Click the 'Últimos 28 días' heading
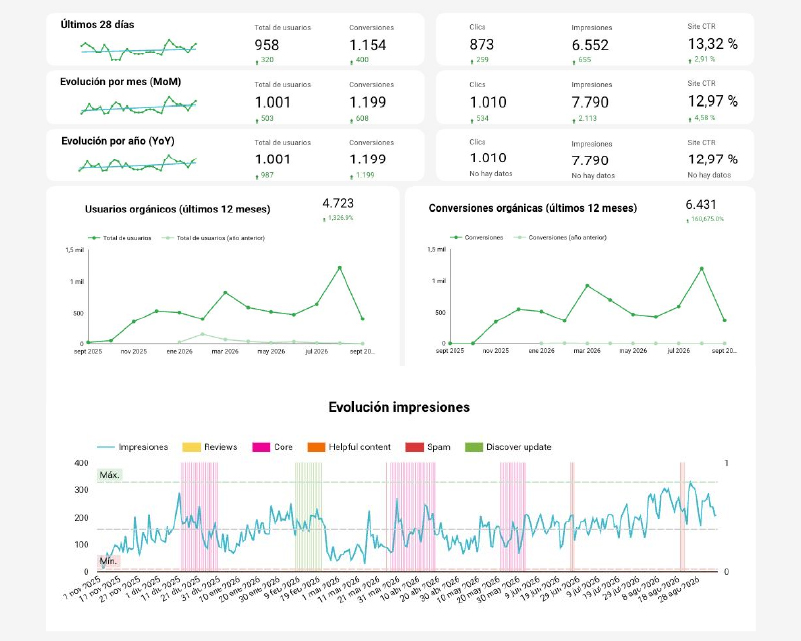The width and height of the screenshot is (801, 641). pyautogui.click(x=98, y=25)
